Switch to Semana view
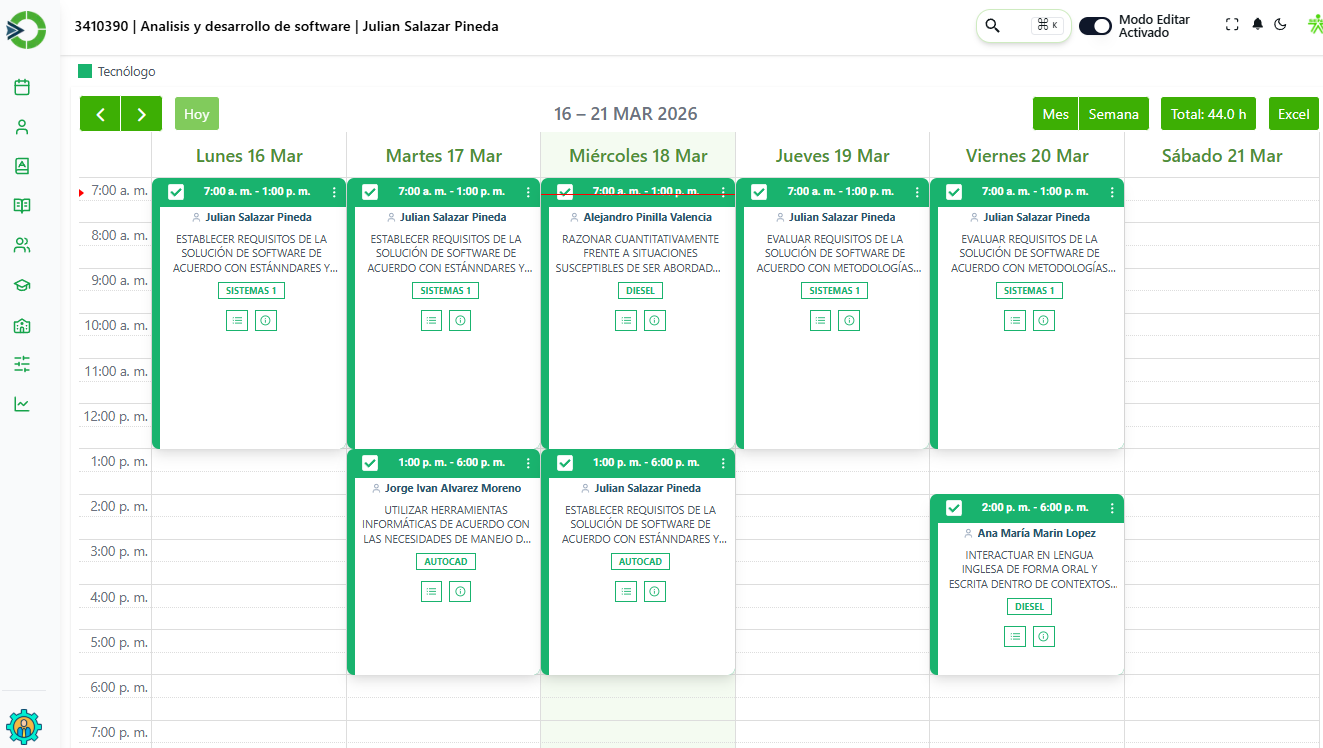The height and width of the screenshot is (748, 1323). coord(1113,114)
